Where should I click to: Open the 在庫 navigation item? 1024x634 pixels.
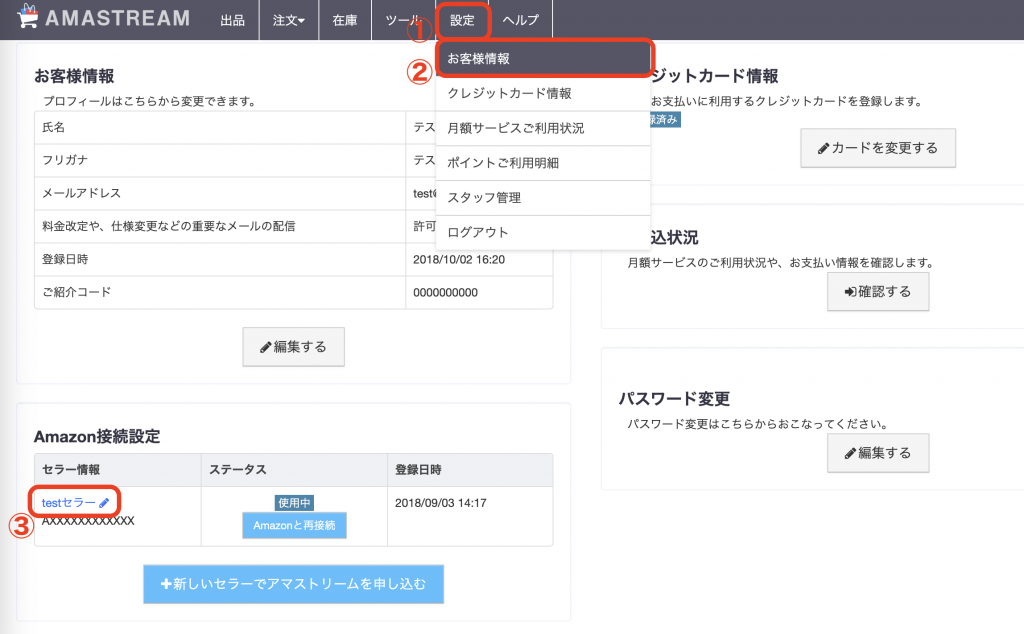345,20
